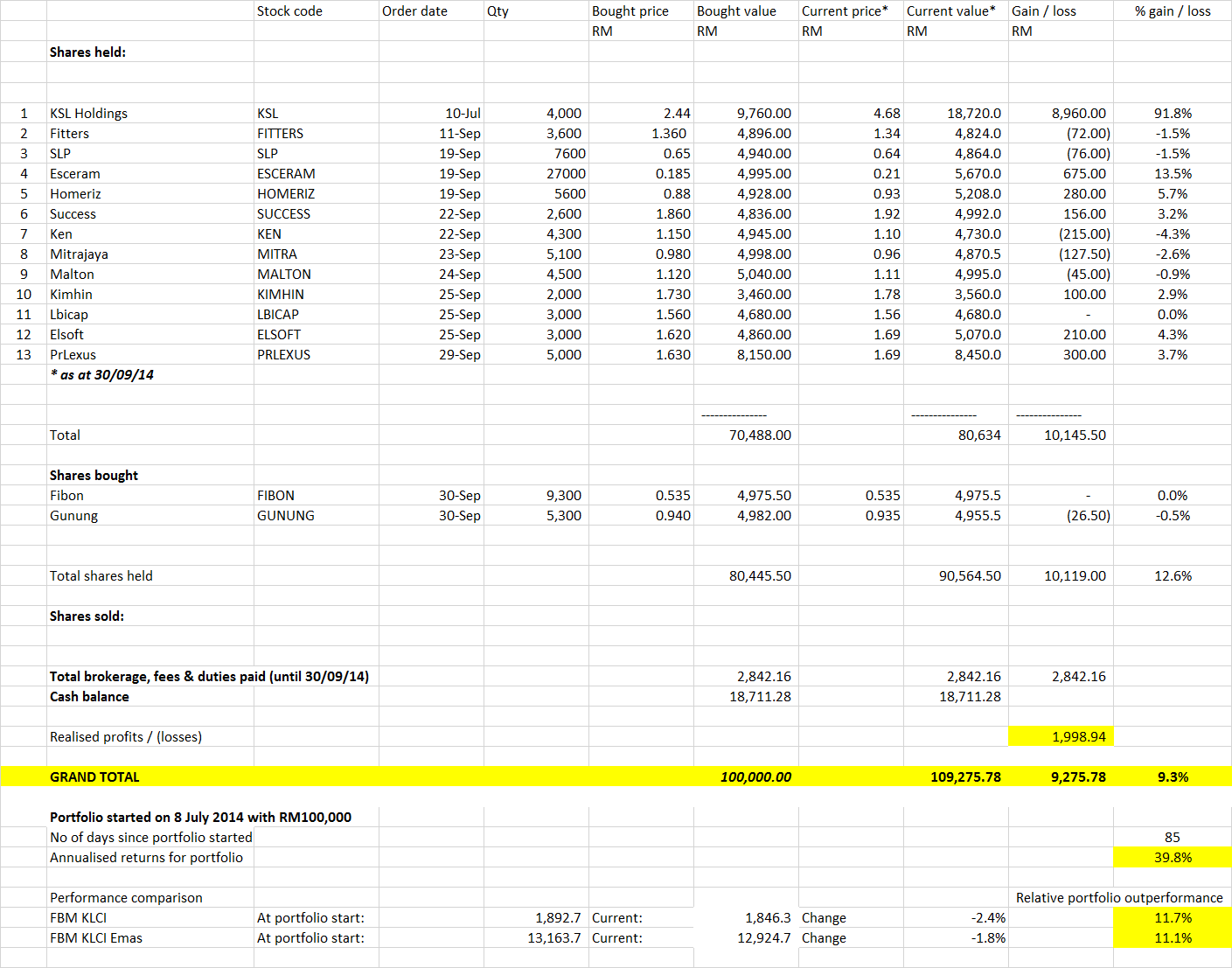The width and height of the screenshot is (1232, 968).
Task: Click the Cash balance label
Action: (x=89, y=696)
